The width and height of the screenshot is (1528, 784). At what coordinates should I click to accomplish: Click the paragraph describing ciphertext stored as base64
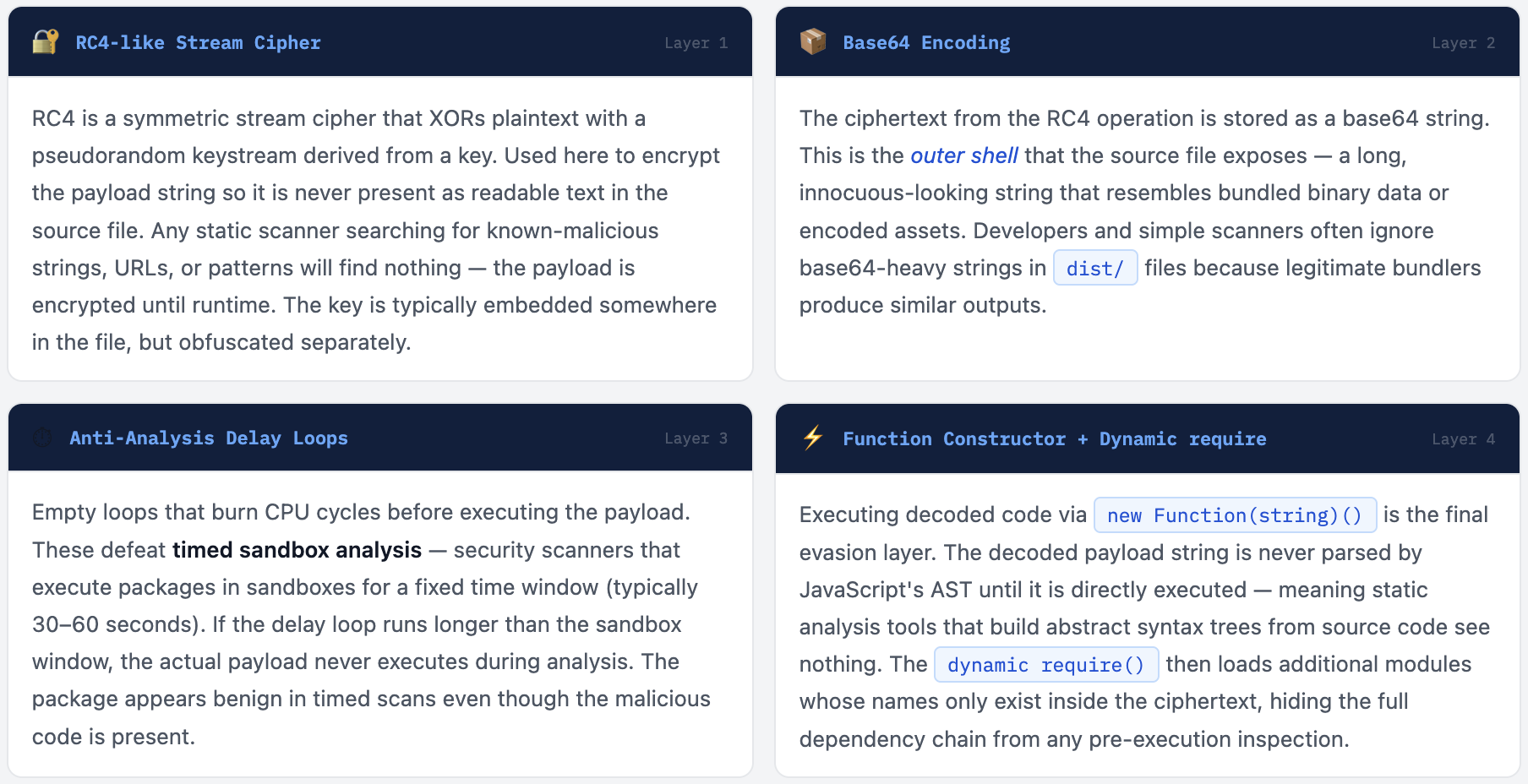click(x=1143, y=211)
